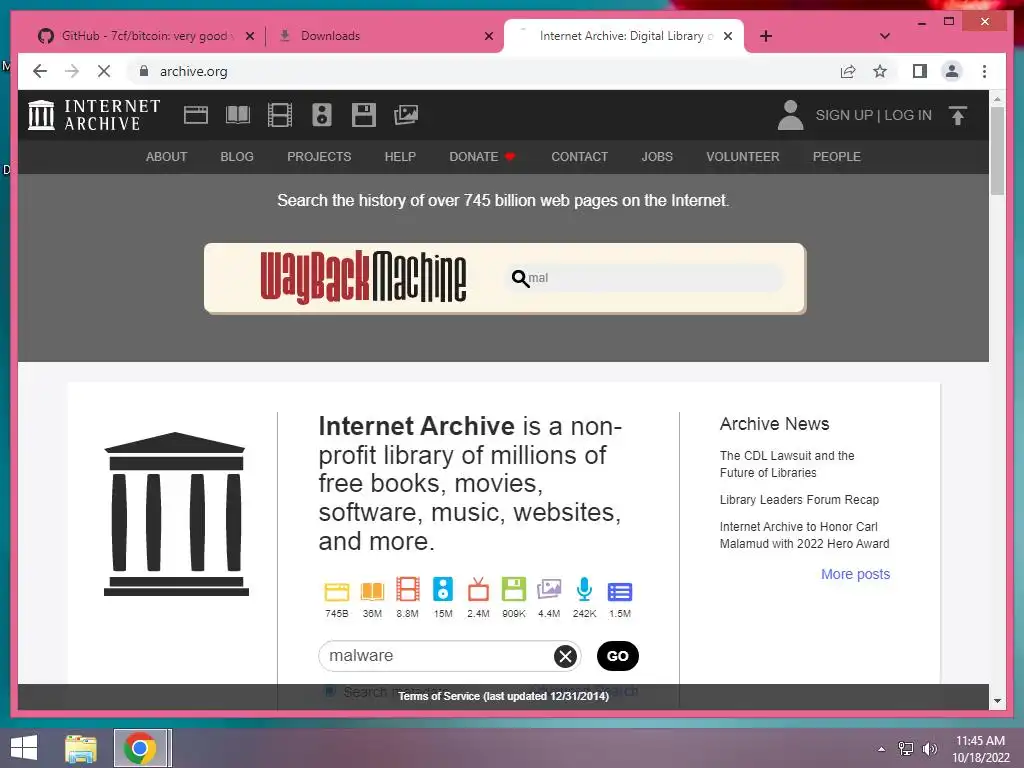Open the TV icon labeled 2.4M
This screenshot has height=768, width=1024.
[478, 590]
